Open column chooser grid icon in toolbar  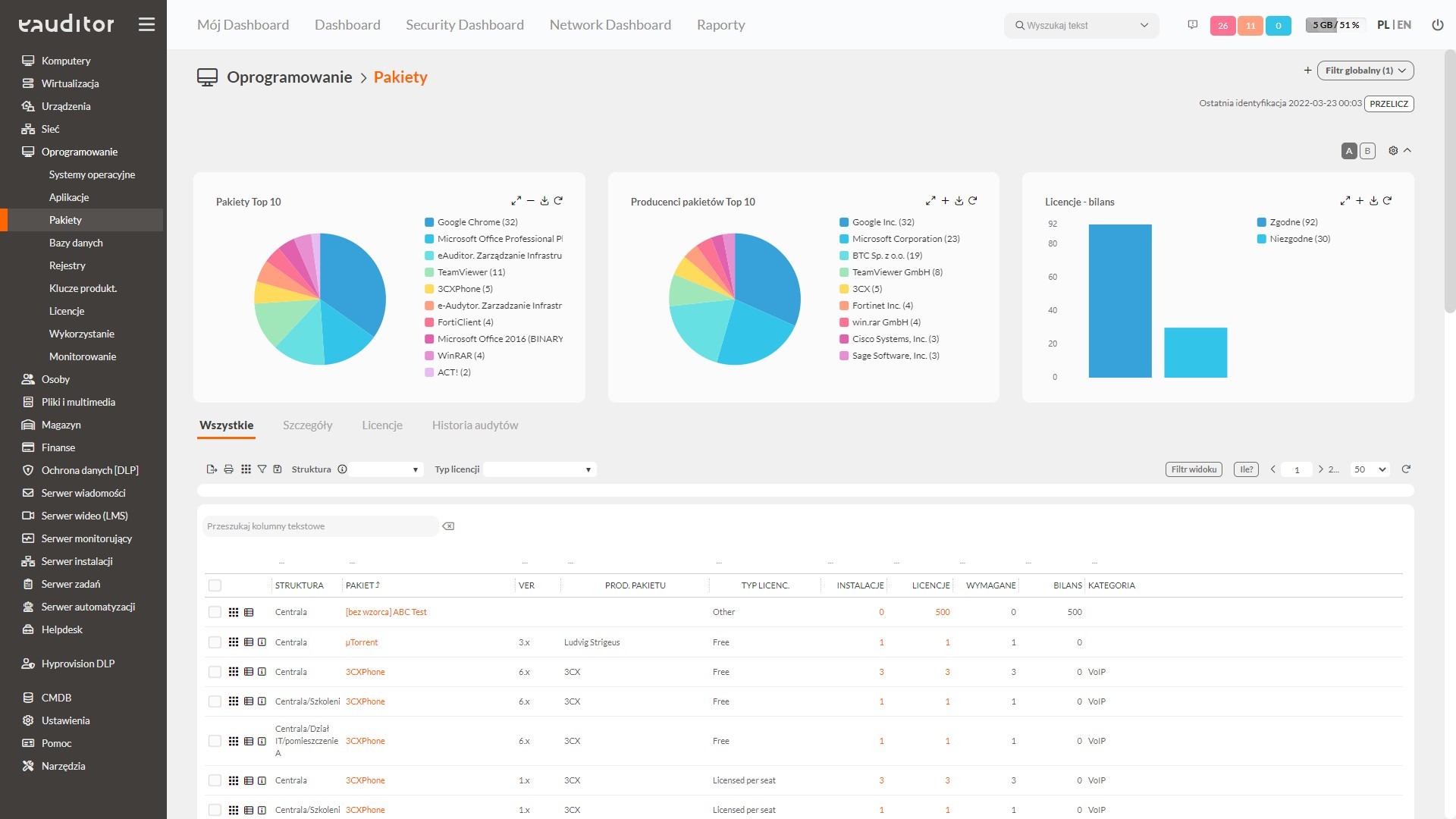pyautogui.click(x=246, y=469)
